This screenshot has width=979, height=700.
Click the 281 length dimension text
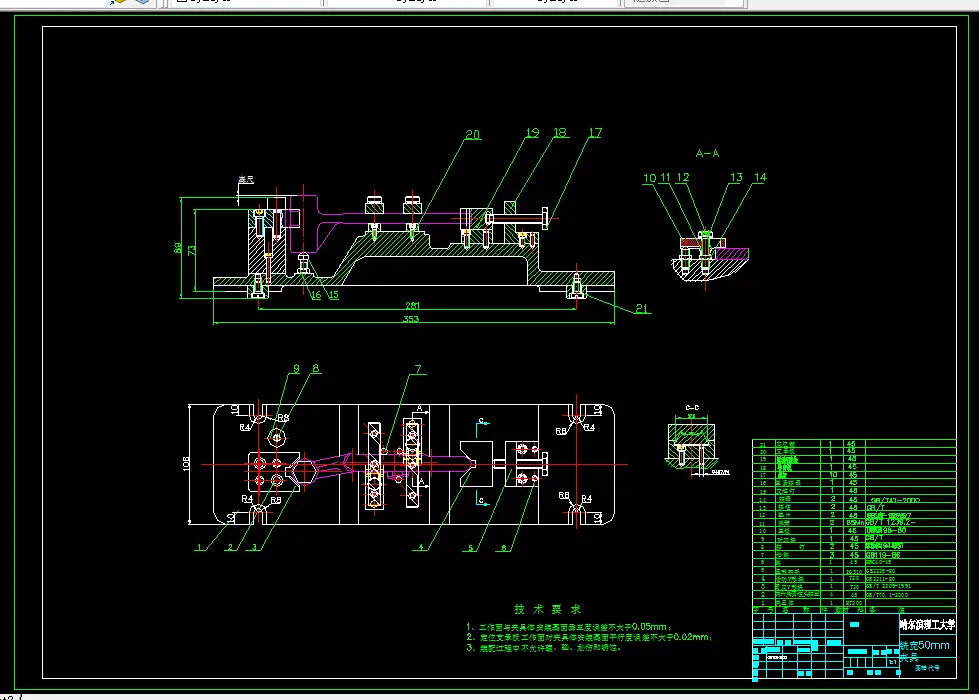(x=412, y=305)
